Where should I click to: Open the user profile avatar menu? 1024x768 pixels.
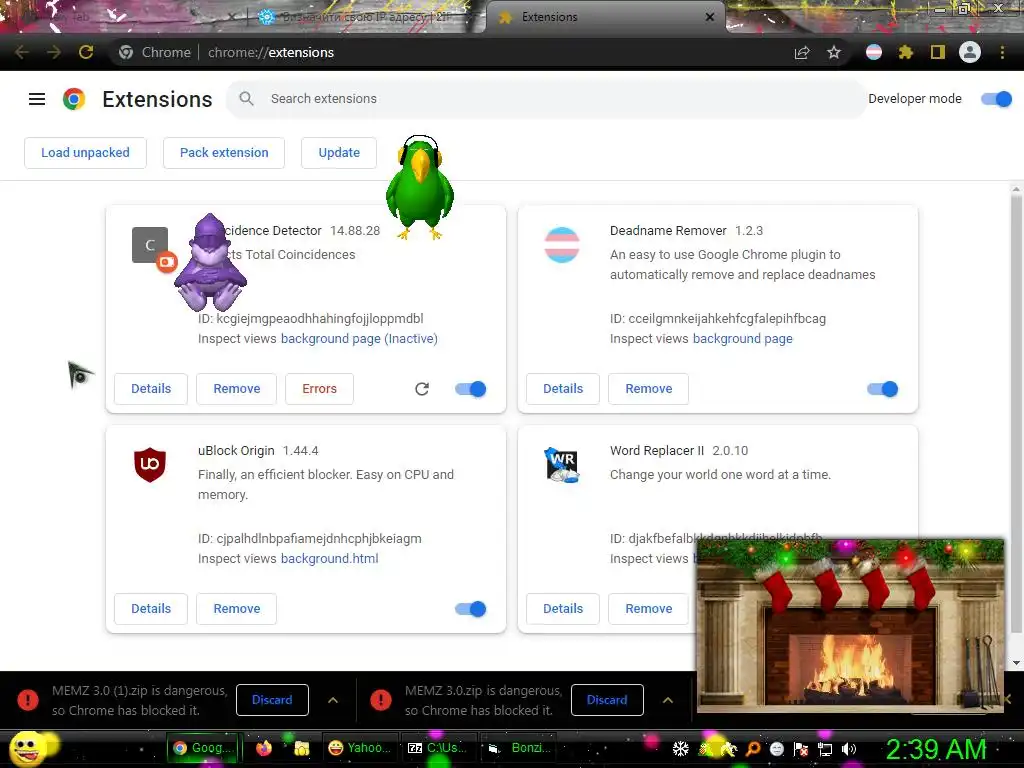point(970,52)
